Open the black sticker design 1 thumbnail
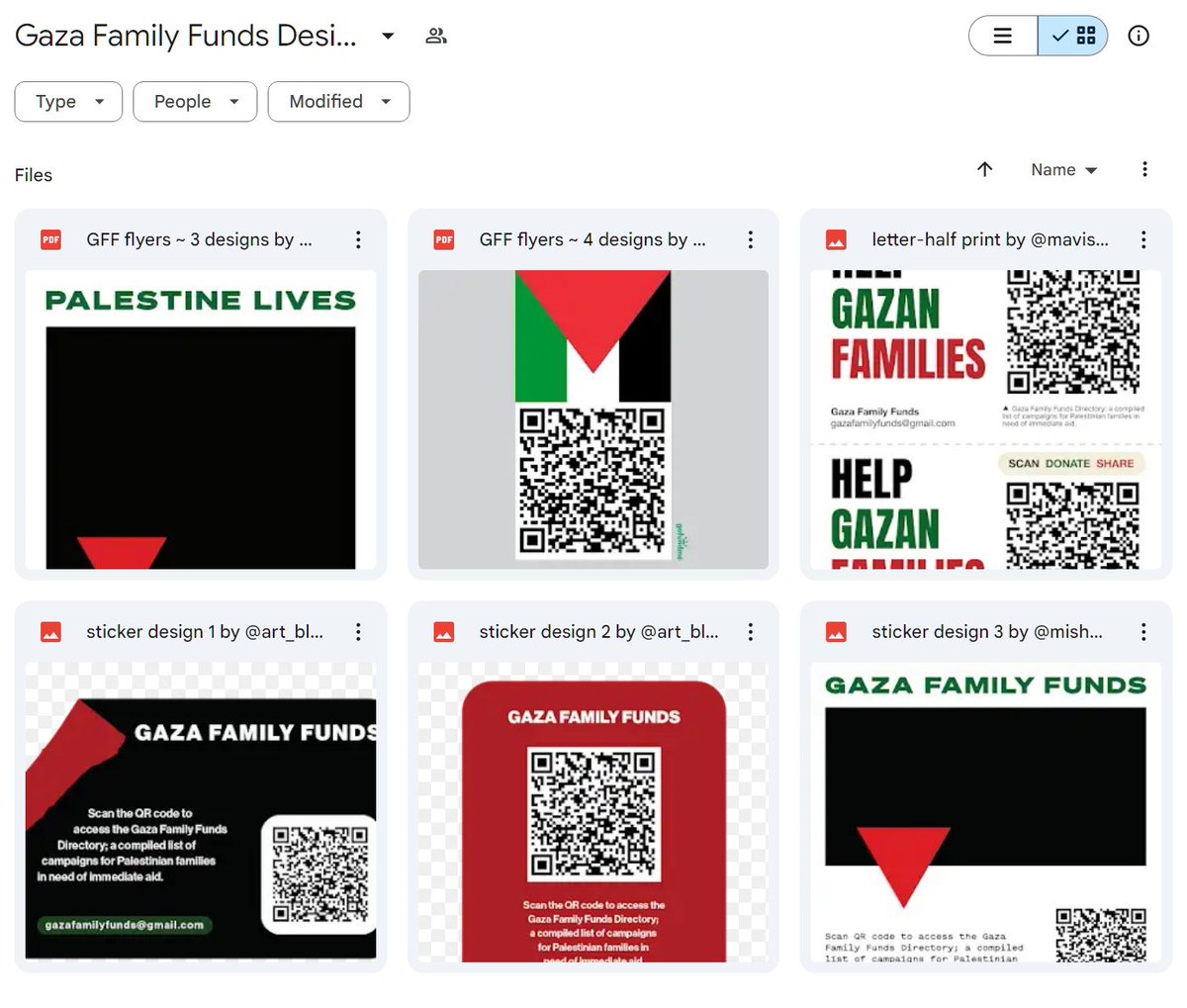 click(x=201, y=811)
